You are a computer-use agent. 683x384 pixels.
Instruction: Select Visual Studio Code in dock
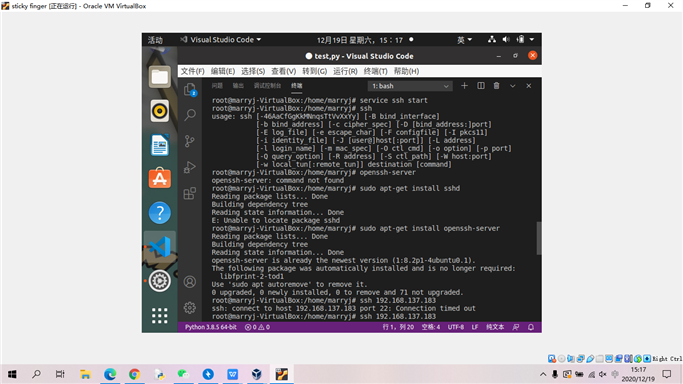pyautogui.click(x=160, y=247)
